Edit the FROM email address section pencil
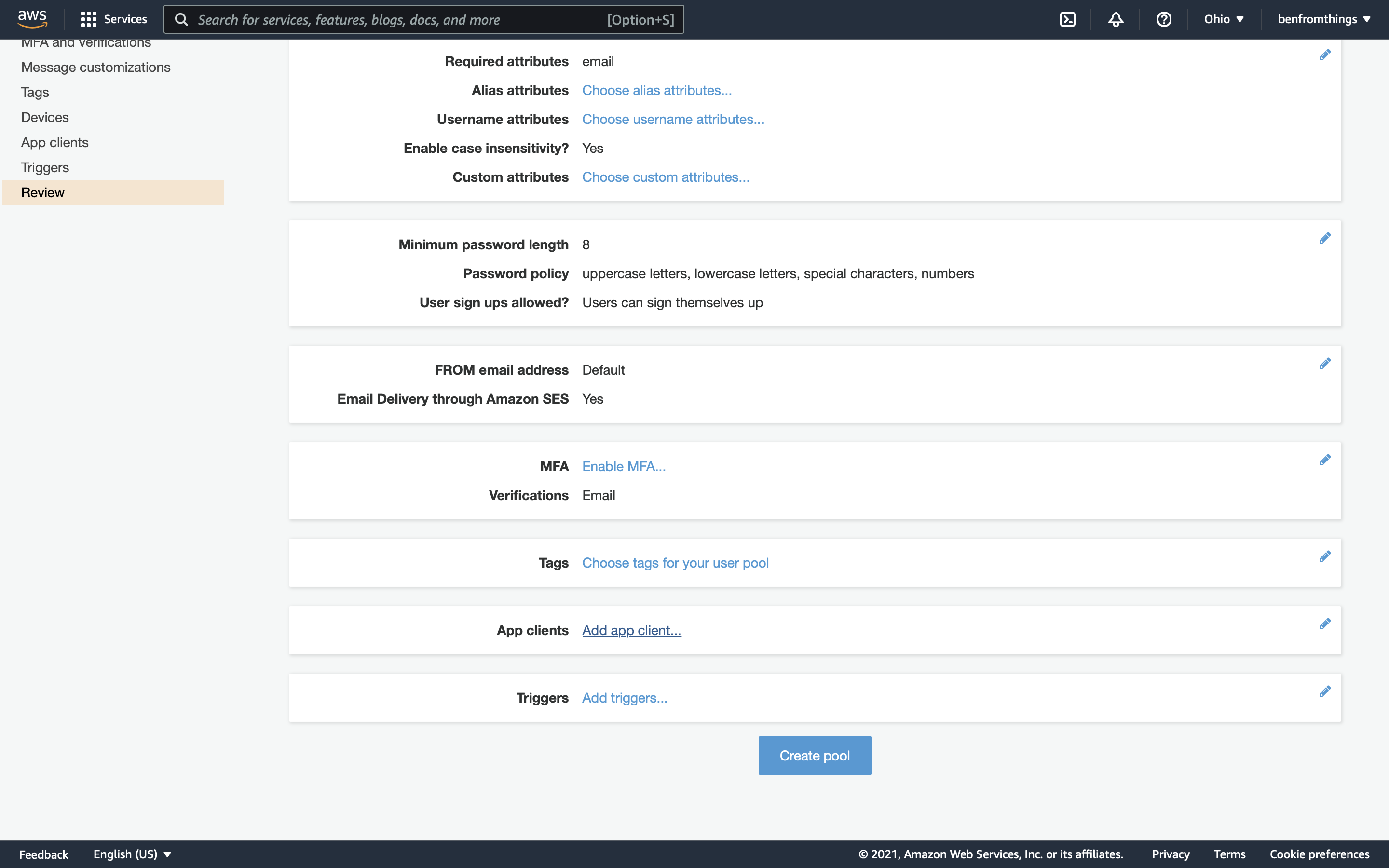 pyautogui.click(x=1325, y=364)
